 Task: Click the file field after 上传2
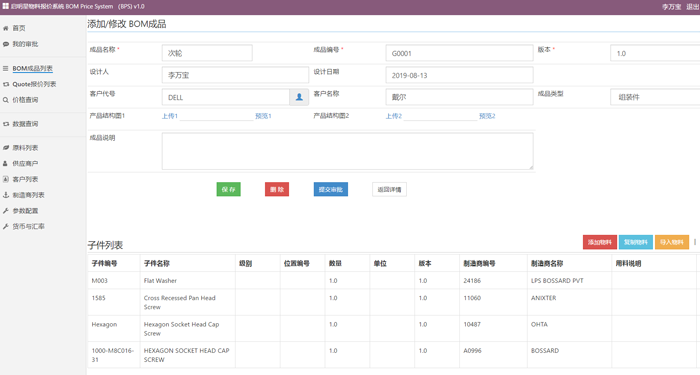441,116
